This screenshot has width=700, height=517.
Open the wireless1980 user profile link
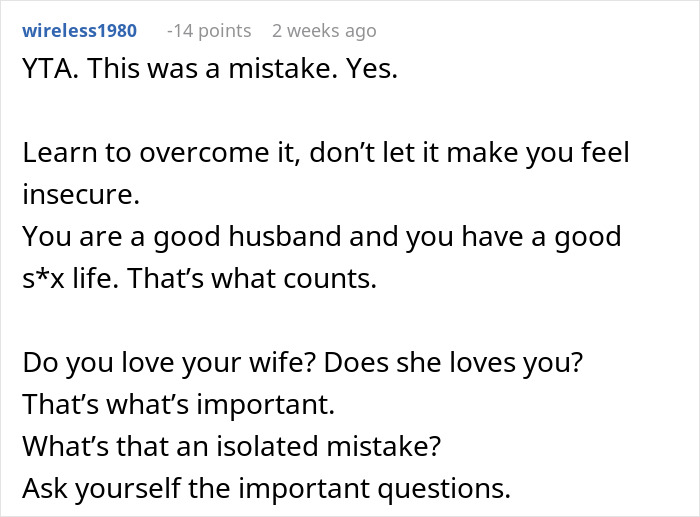point(79,30)
